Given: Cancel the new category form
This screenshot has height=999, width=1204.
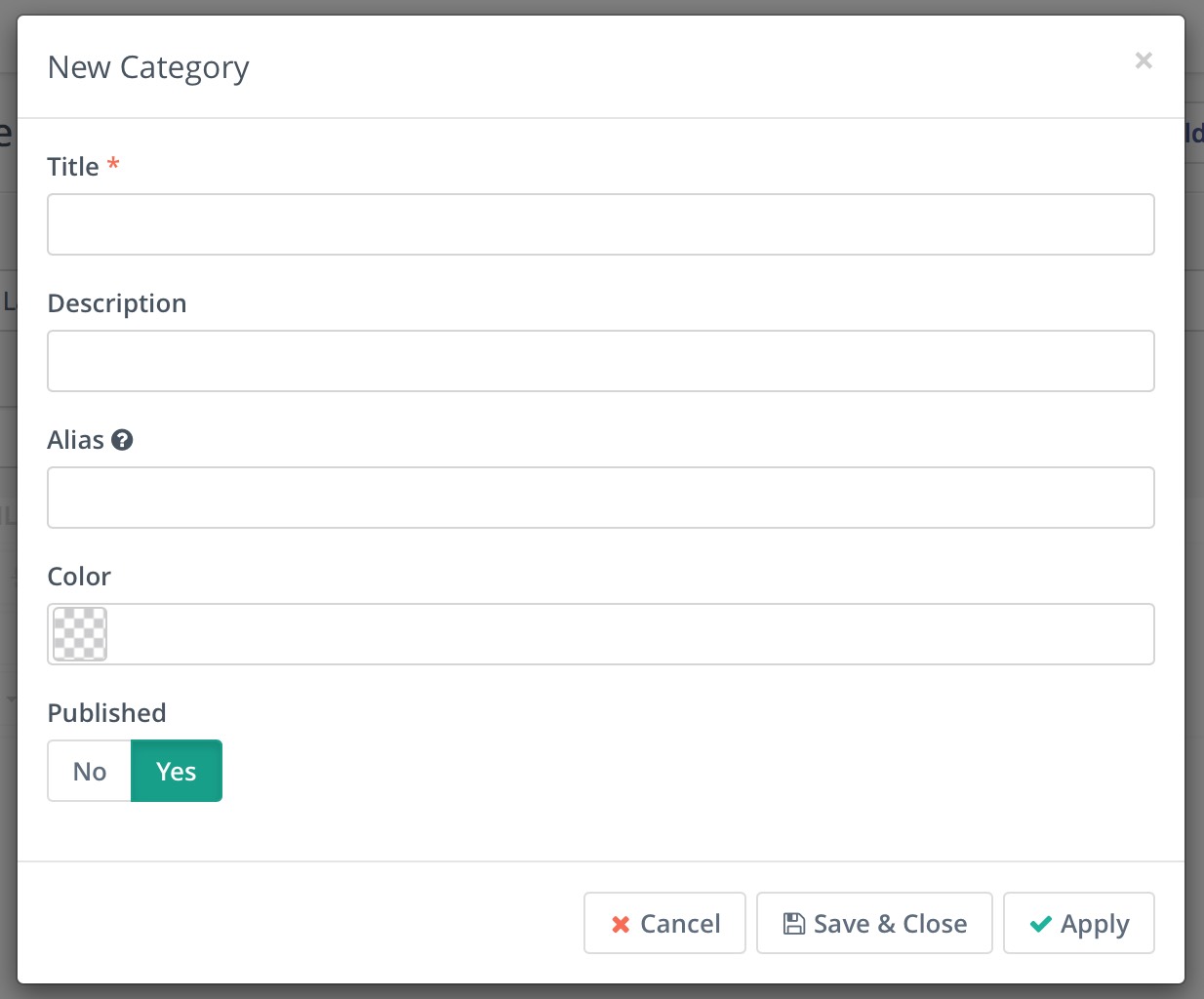Looking at the screenshot, I should [664, 923].
